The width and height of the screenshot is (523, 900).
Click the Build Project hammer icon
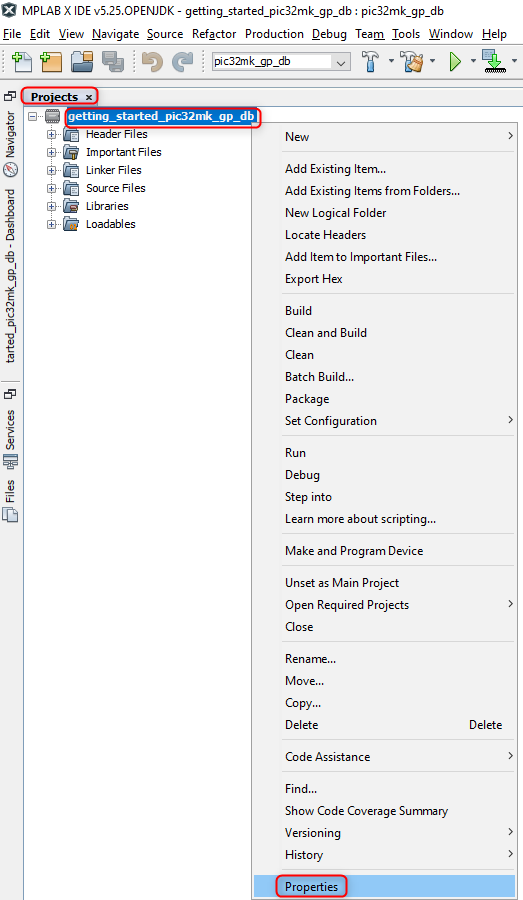[x=371, y=61]
